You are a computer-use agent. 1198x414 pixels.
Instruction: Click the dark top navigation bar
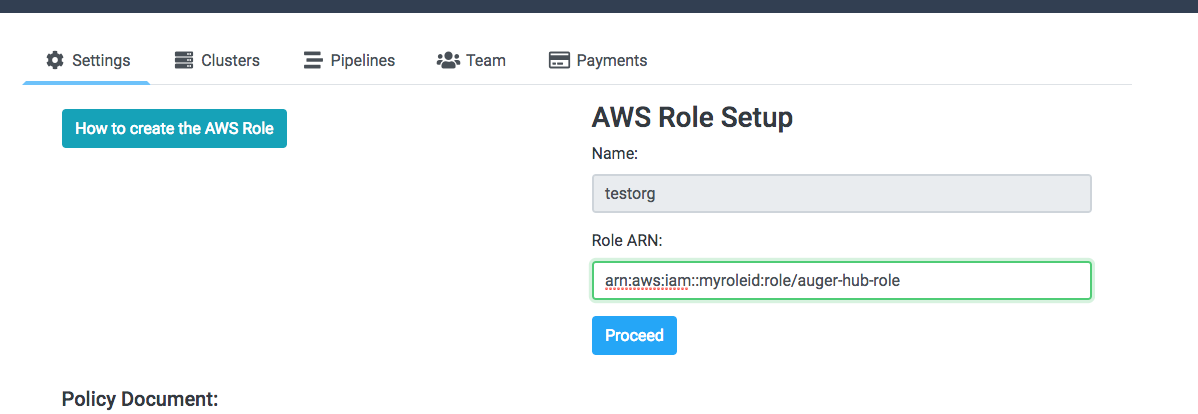pos(599,6)
